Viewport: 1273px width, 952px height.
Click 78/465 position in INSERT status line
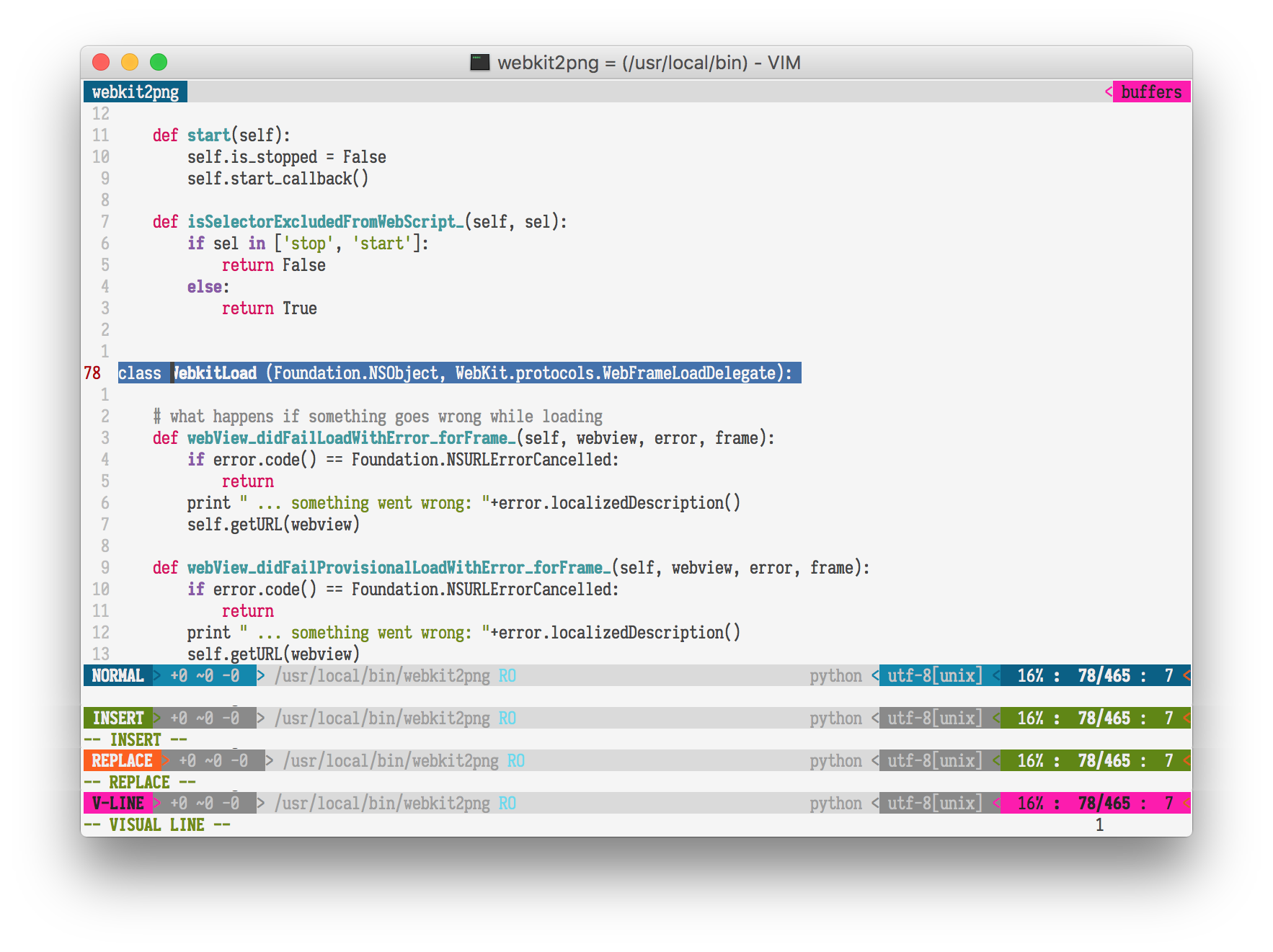pyautogui.click(x=1104, y=718)
